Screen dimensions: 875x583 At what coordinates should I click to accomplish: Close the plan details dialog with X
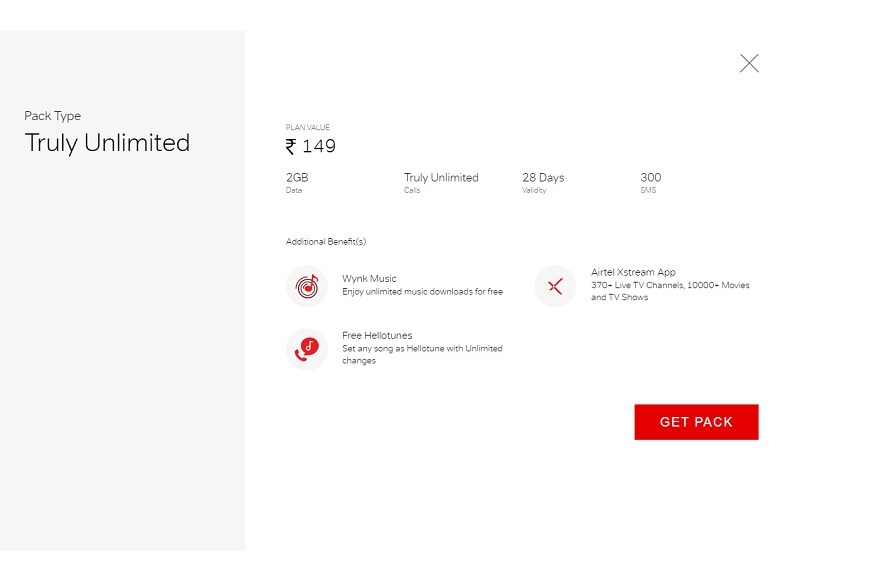749,63
